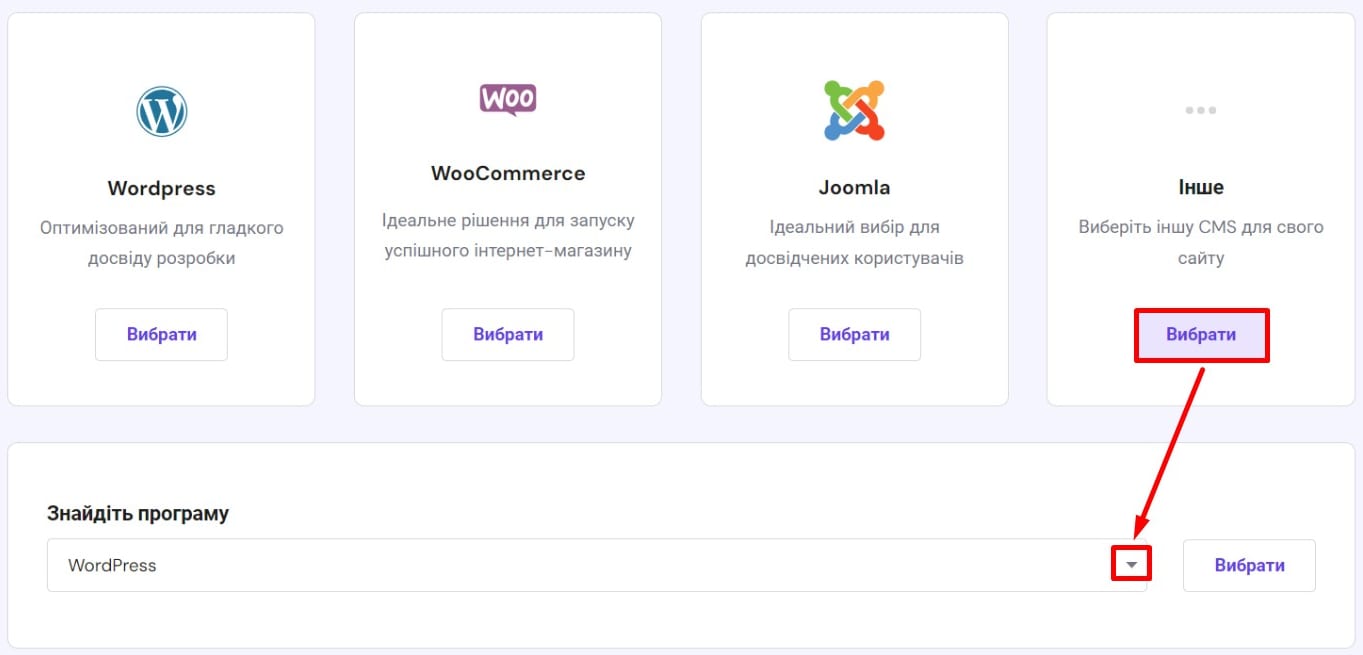Click the Joomla logo icon

click(854, 110)
